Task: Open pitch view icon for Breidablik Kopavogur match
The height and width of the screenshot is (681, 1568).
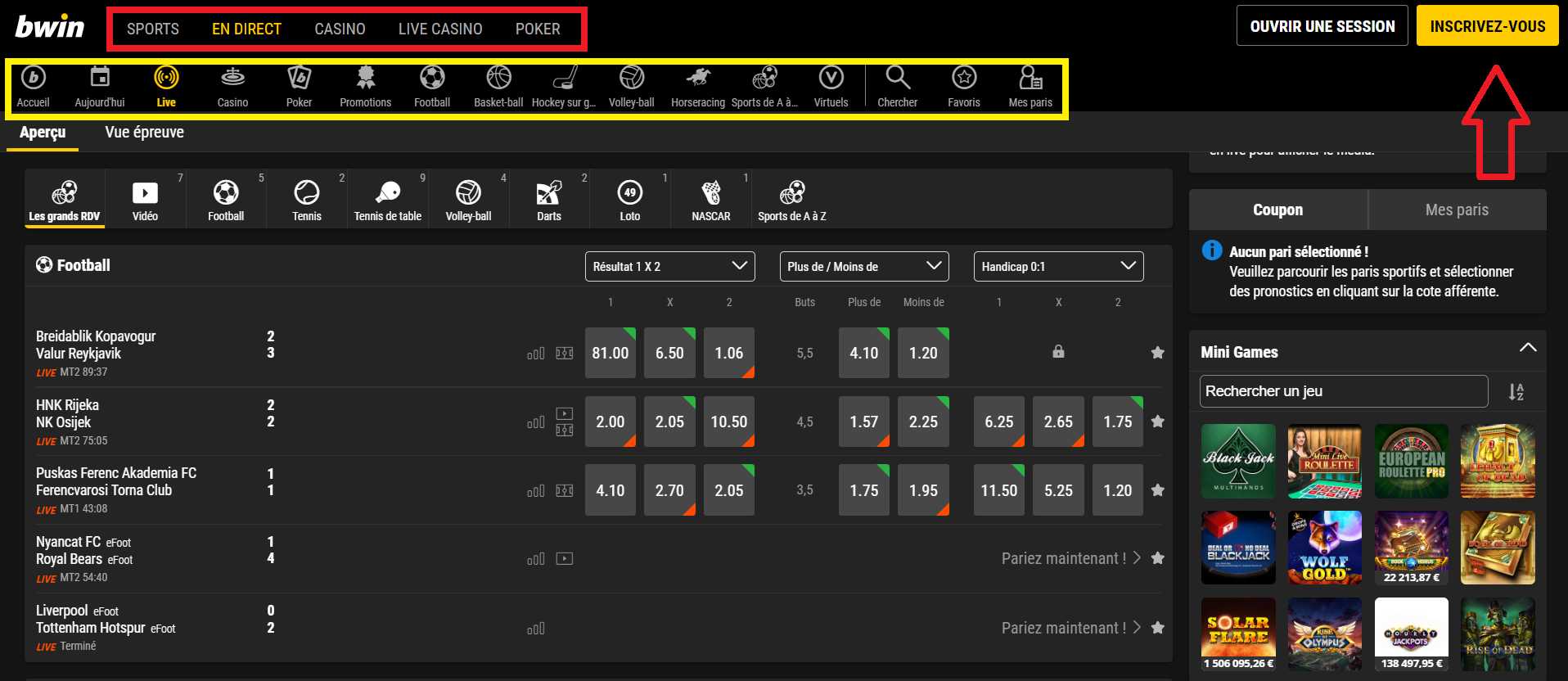Action: point(565,353)
